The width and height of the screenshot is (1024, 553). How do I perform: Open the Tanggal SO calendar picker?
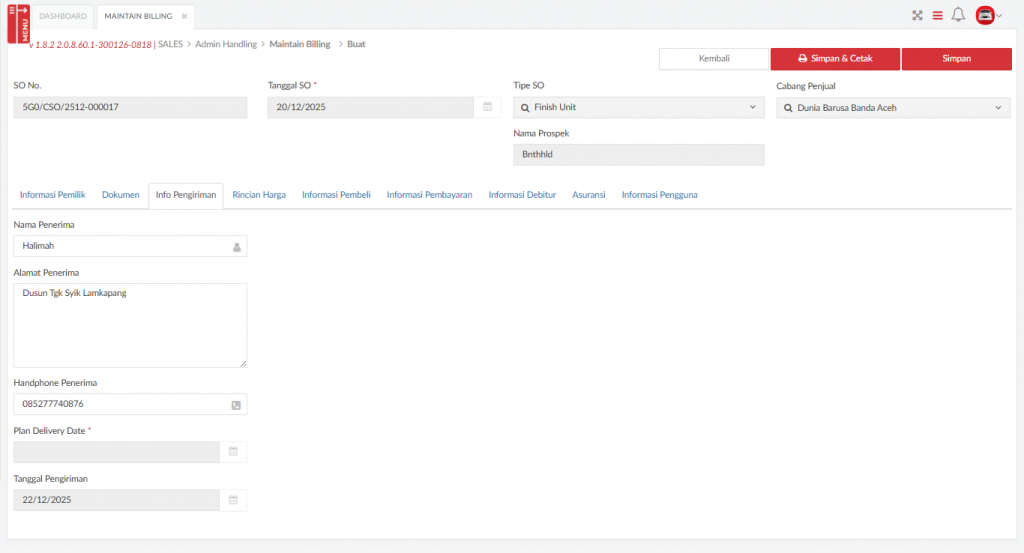487,107
